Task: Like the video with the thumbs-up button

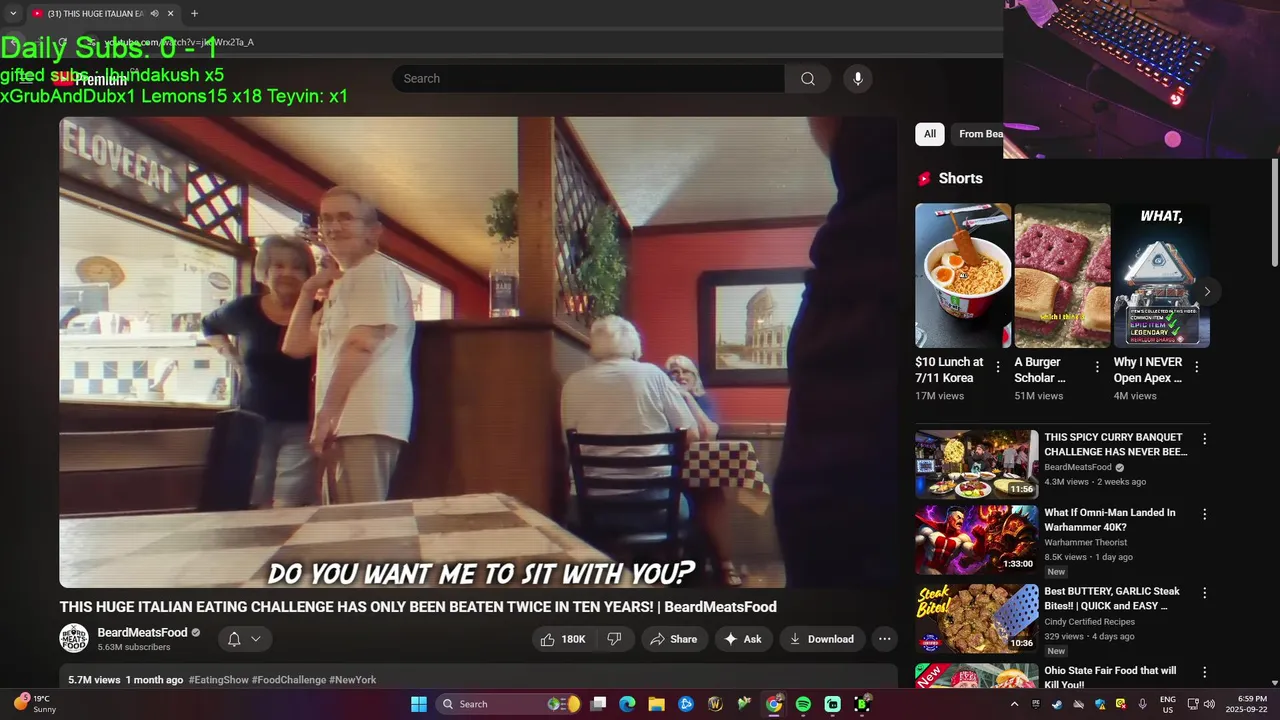Action: tap(563, 639)
